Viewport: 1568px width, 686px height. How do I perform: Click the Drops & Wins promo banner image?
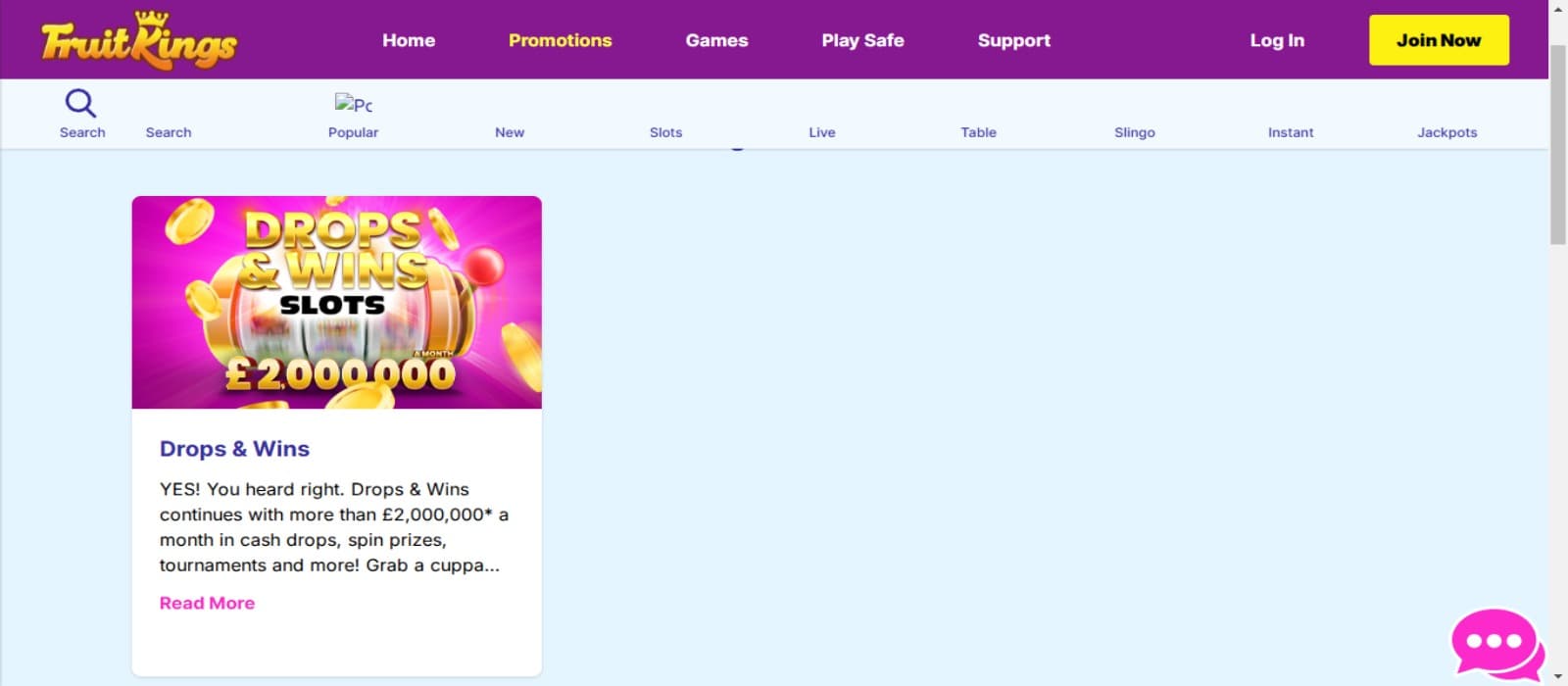(336, 302)
